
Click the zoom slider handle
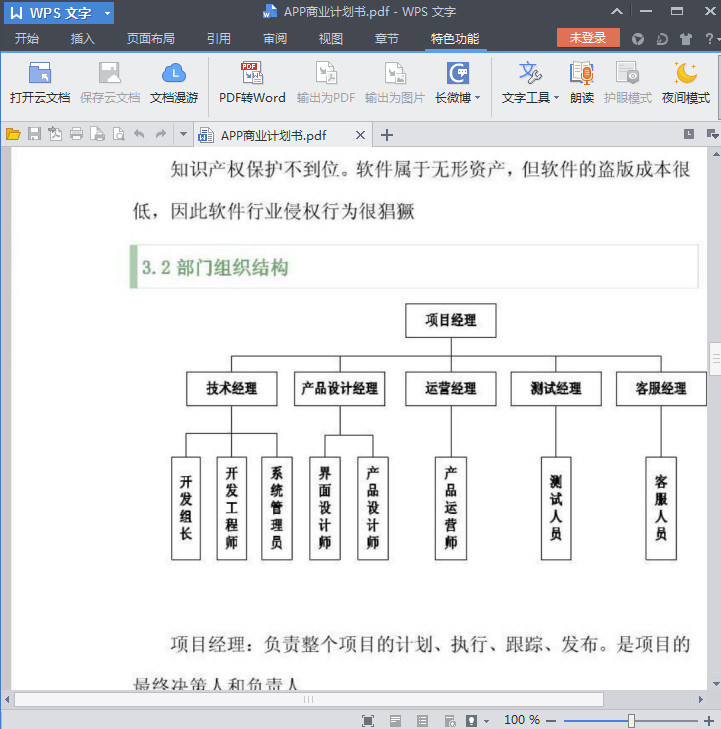click(x=631, y=721)
